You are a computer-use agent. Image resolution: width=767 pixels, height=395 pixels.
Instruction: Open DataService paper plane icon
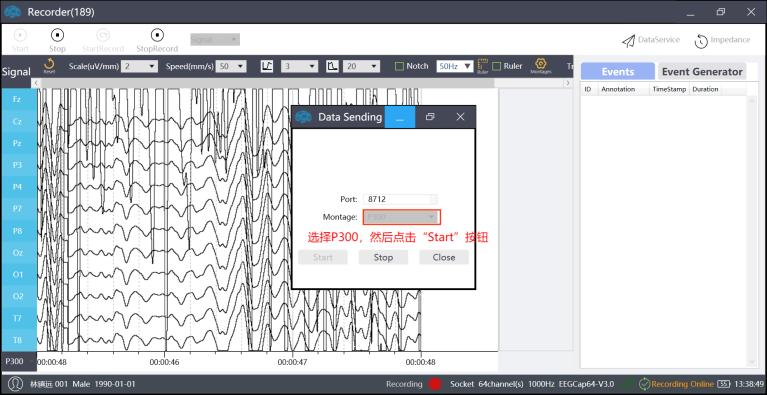[x=629, y=41]
